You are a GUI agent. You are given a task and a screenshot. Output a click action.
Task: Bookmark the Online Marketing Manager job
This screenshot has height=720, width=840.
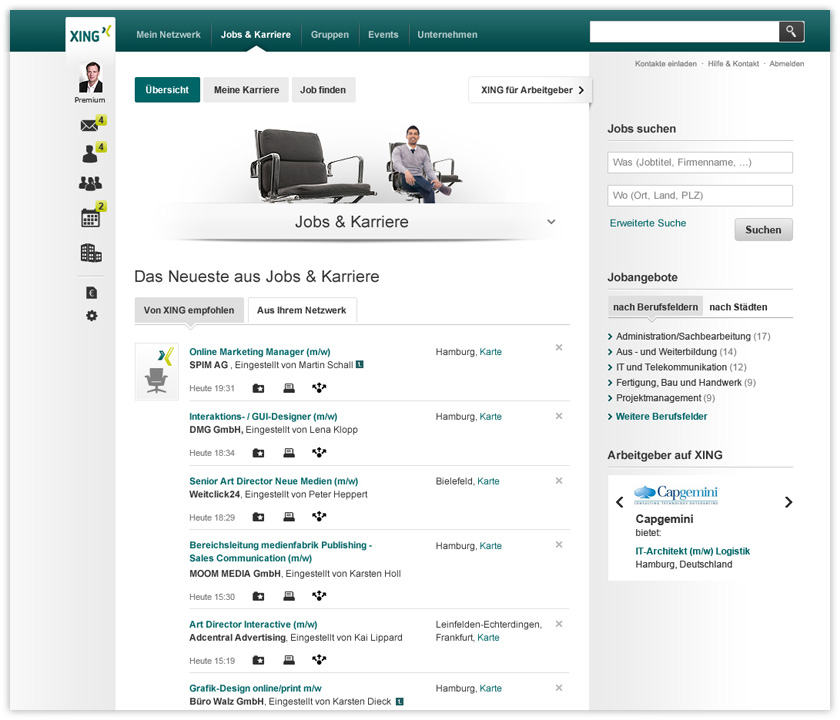coord(258,388)
